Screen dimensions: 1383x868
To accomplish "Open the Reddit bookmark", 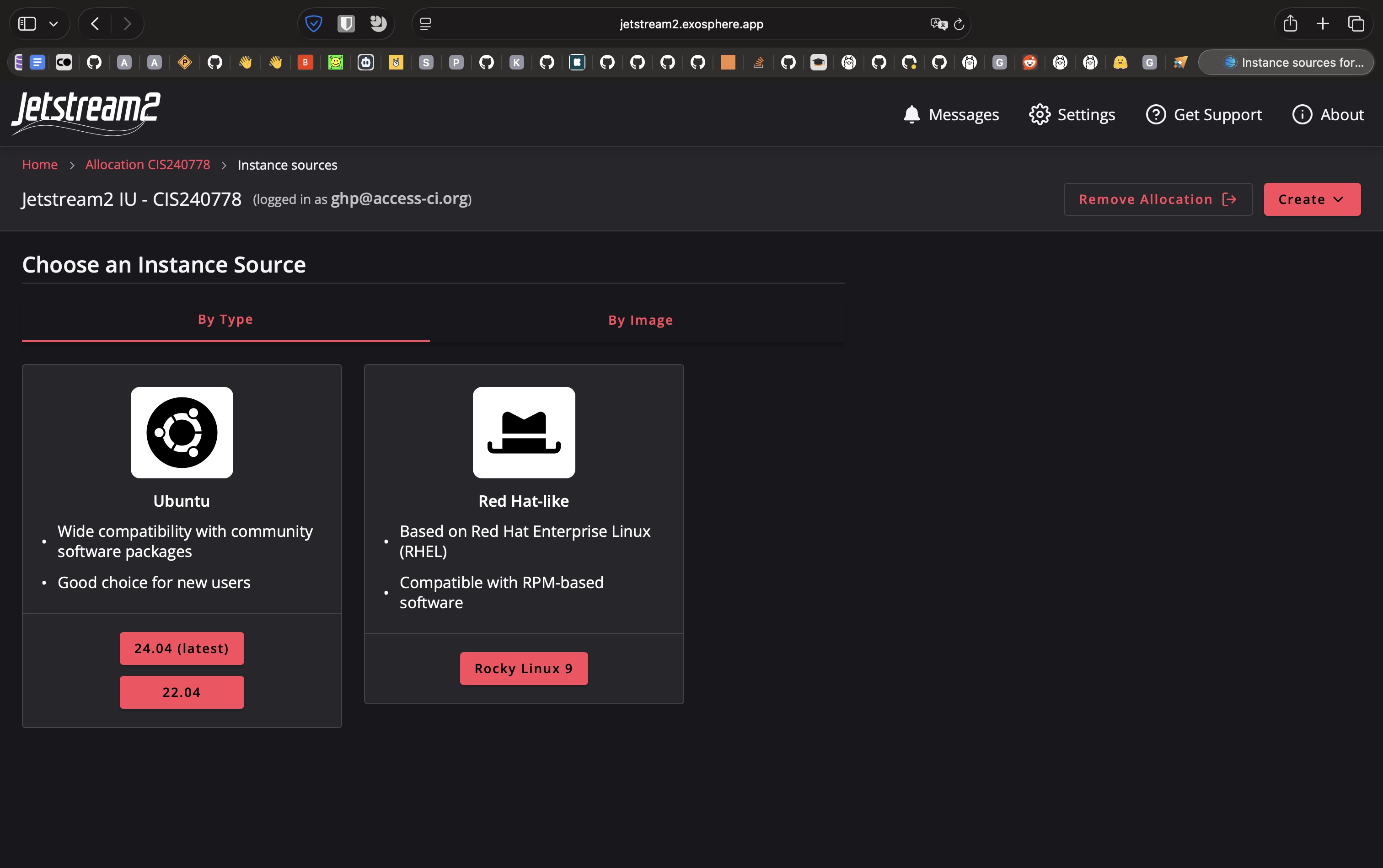I will pos(1030,62).
